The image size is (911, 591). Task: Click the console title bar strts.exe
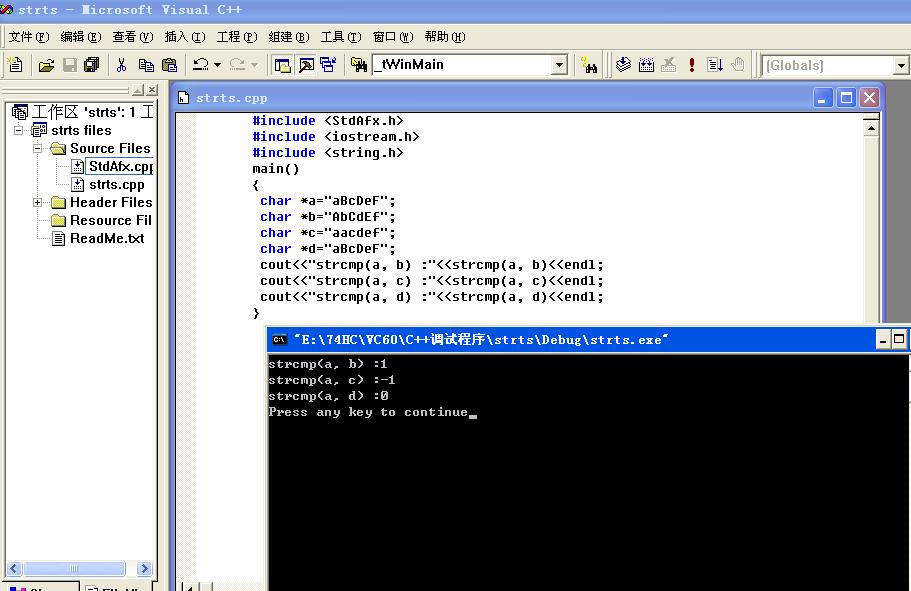[481, 339]
